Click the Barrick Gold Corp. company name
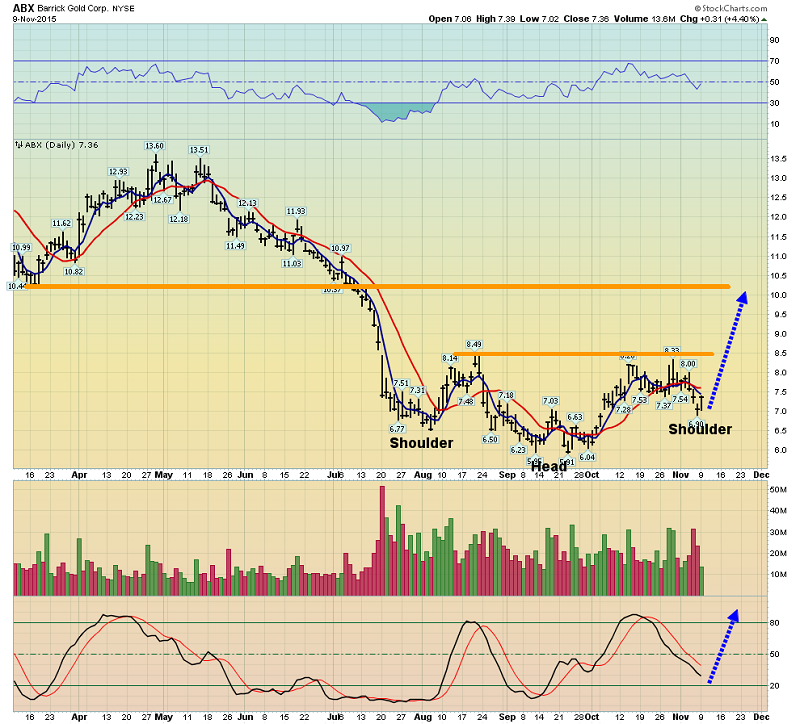 tap(72, 8)
